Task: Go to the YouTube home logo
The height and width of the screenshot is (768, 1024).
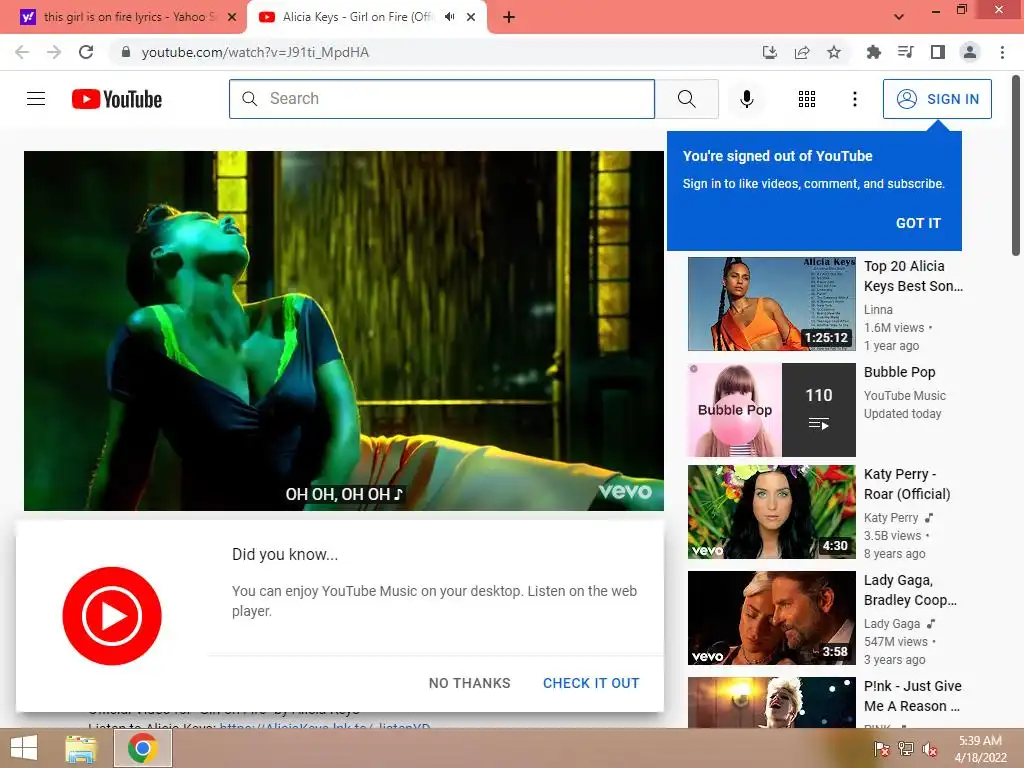Action: click(x=117, y=99)
